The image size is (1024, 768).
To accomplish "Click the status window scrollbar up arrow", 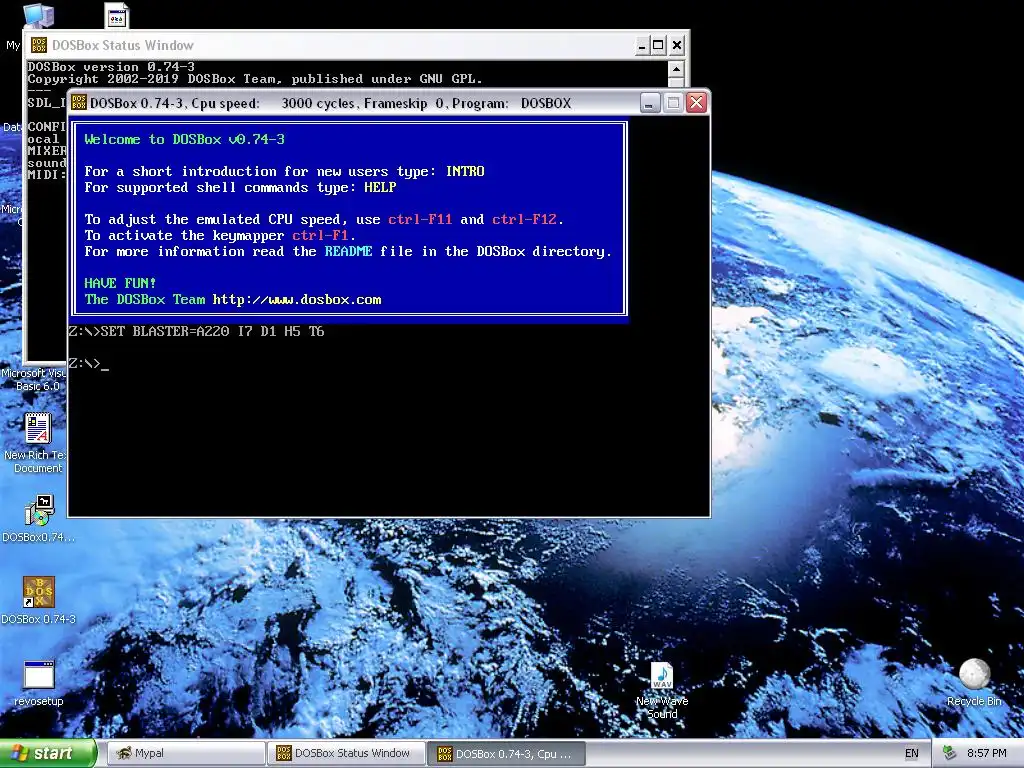I will click(x=676, y=69).
